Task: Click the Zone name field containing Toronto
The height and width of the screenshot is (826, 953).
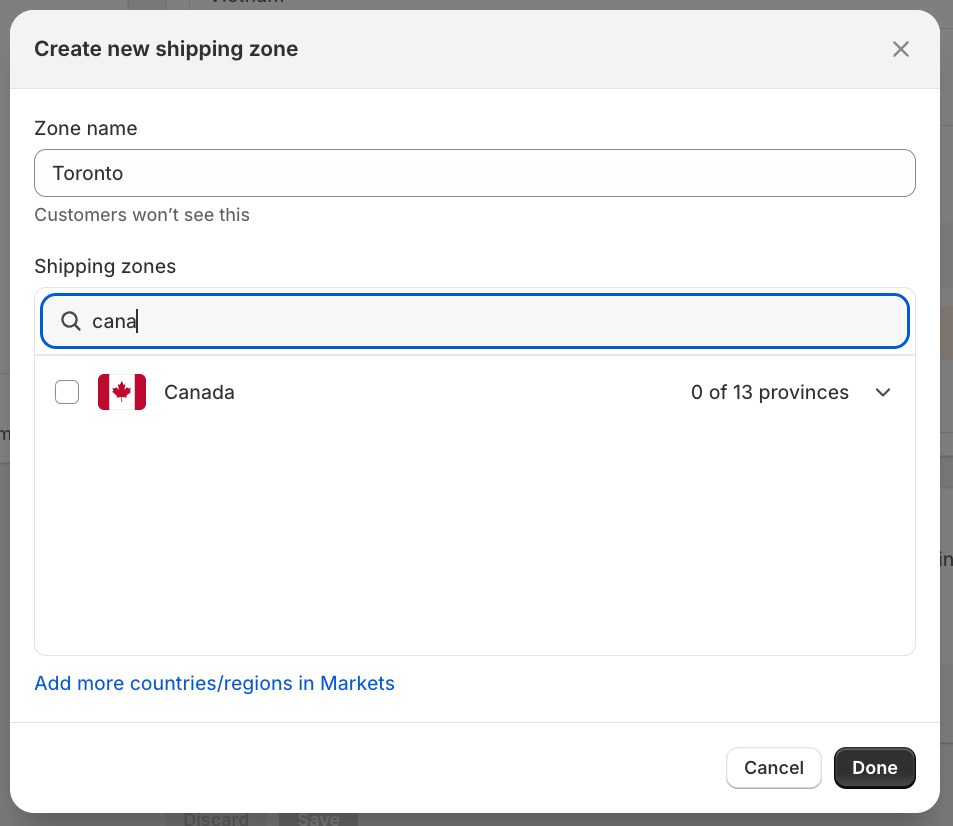Action: point(474,173)
